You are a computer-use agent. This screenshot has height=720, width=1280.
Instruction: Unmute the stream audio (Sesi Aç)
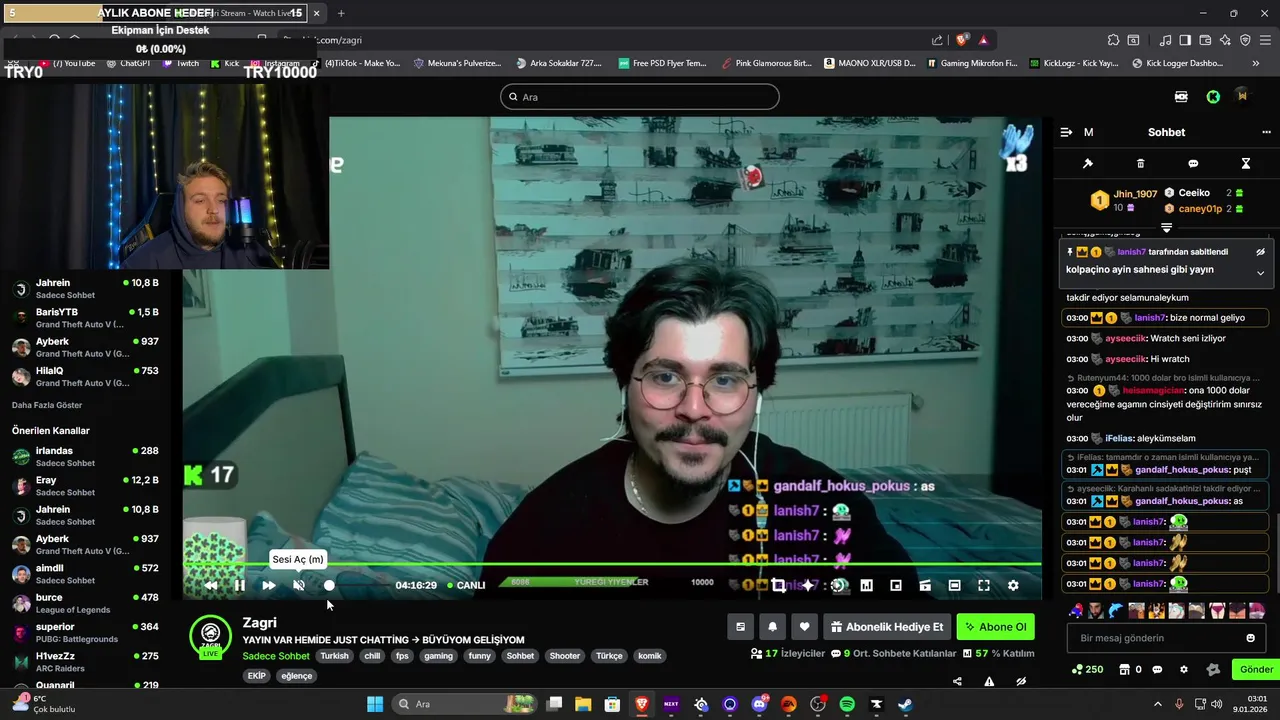point(298,585)
